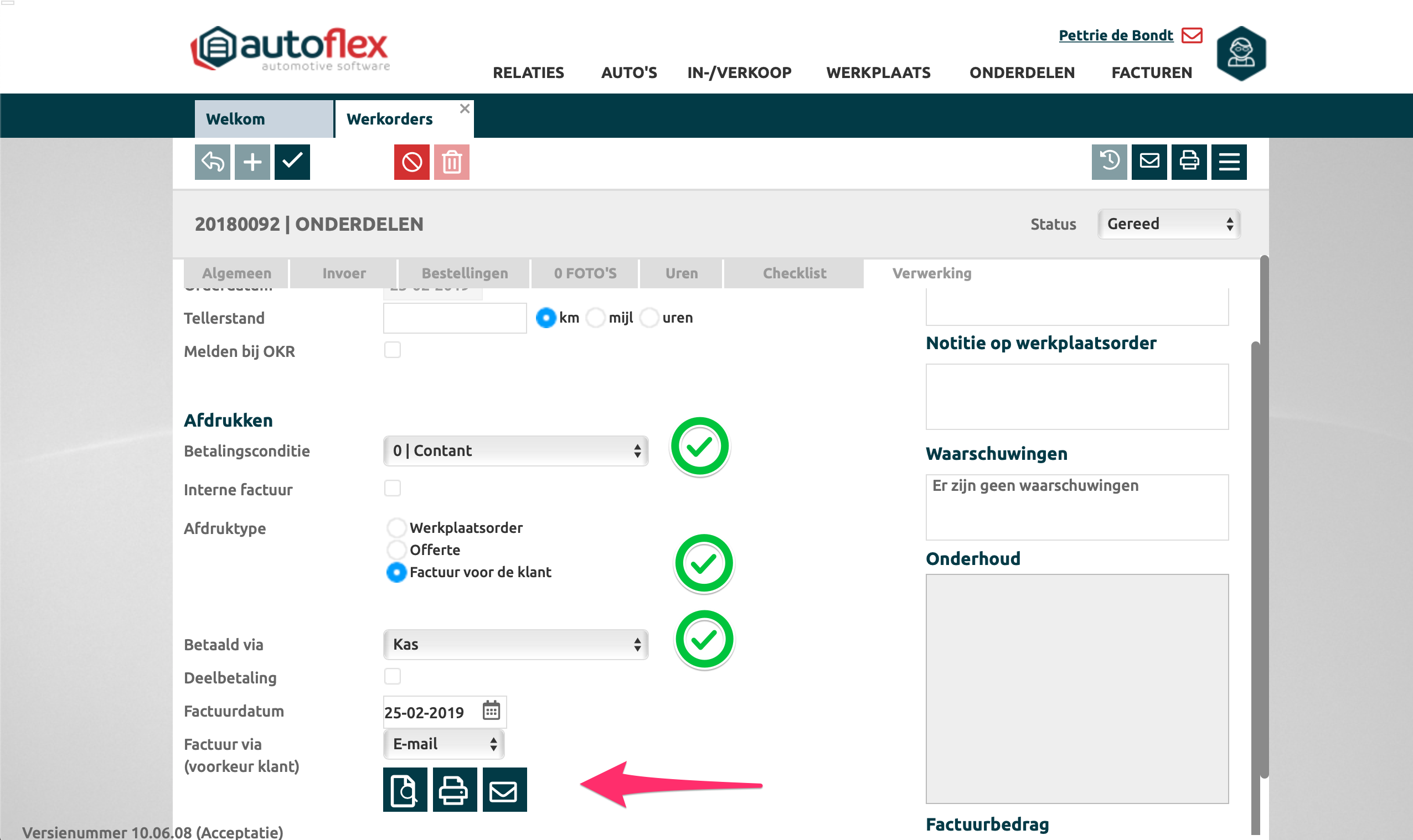Click the Pettrie de Bondt user link
Viewport: 1413px width, 840px height.
tap(1115, 35)
